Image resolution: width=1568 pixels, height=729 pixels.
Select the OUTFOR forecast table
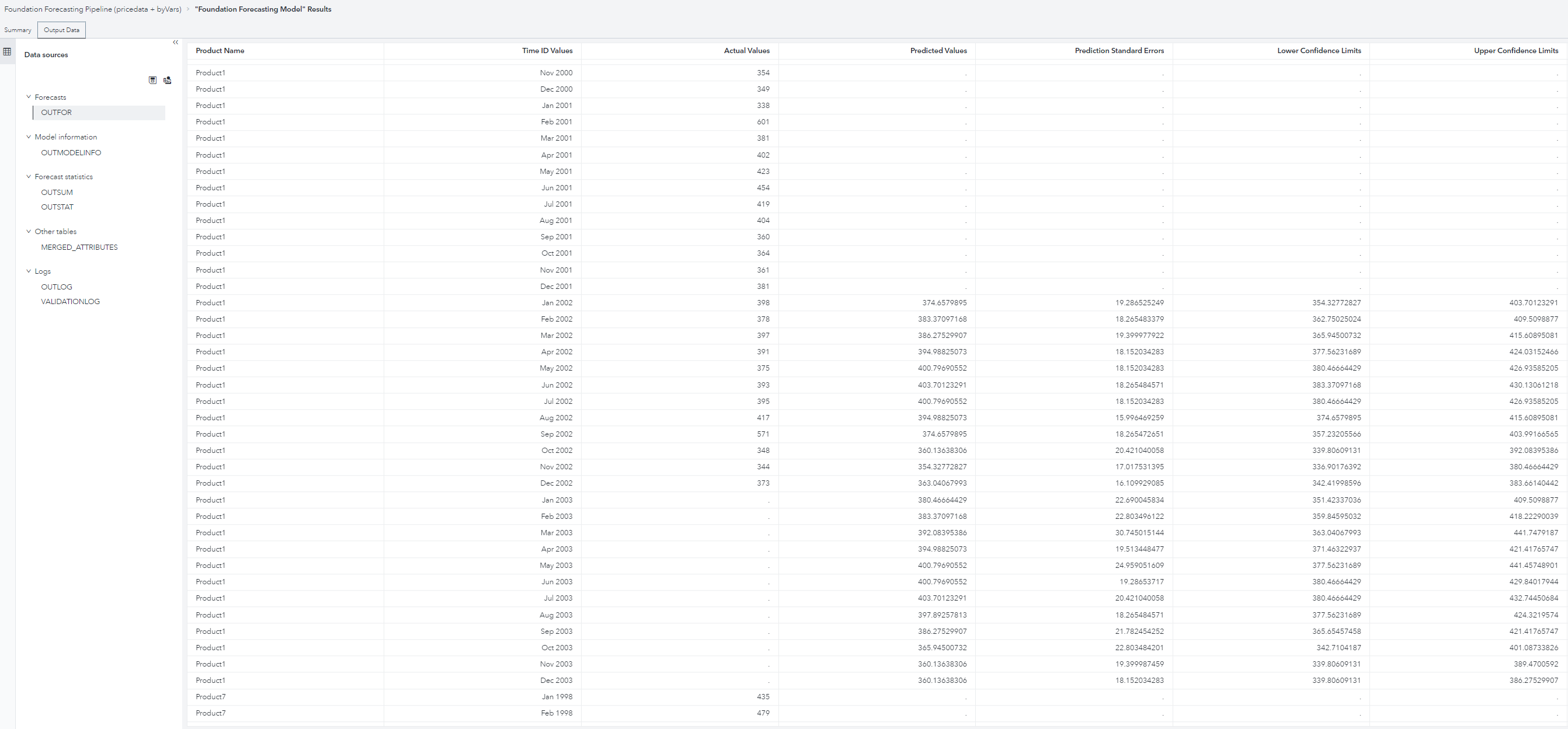[56, 112]
